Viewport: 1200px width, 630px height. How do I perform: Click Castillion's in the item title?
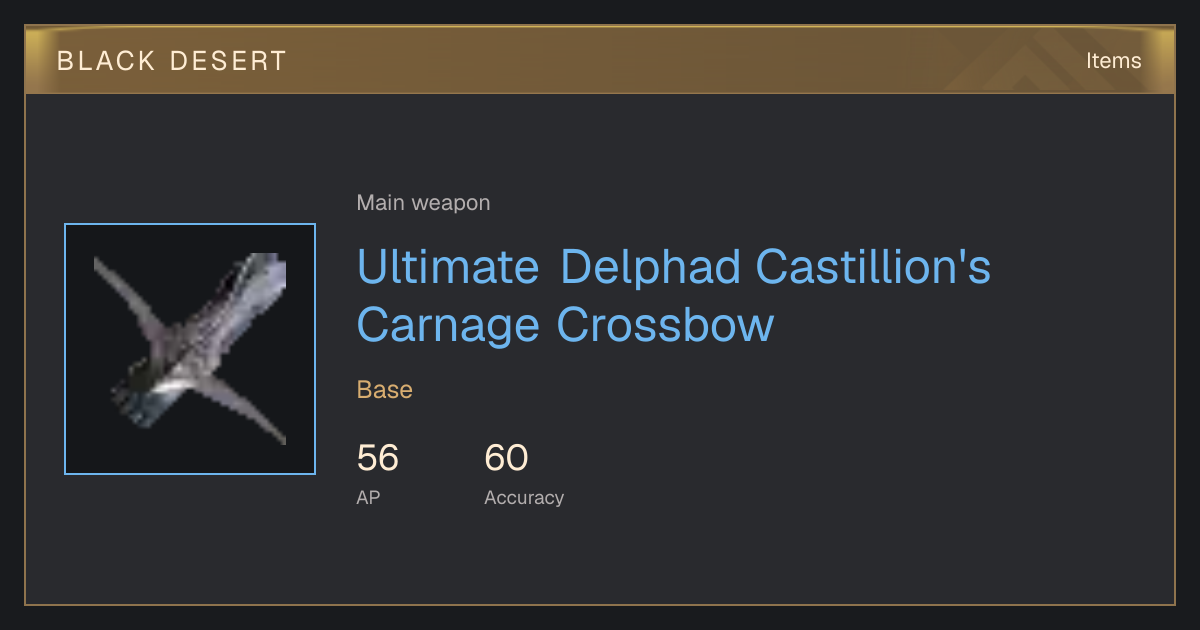[x=873, y=267]
